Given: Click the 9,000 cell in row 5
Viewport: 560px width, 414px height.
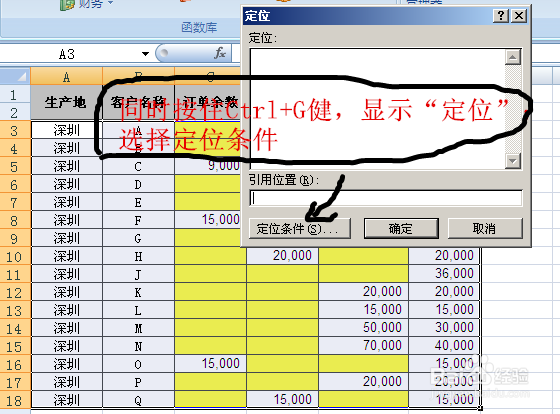Looking at the screenshot, I should click(208, 166).
